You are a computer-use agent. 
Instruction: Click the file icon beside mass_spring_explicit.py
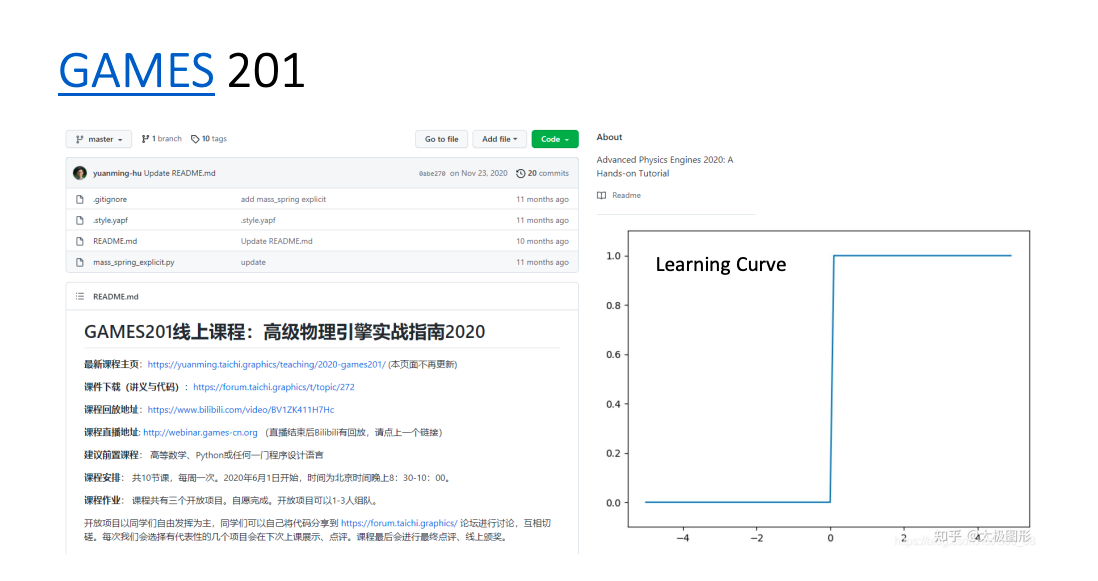click(80, 262)
